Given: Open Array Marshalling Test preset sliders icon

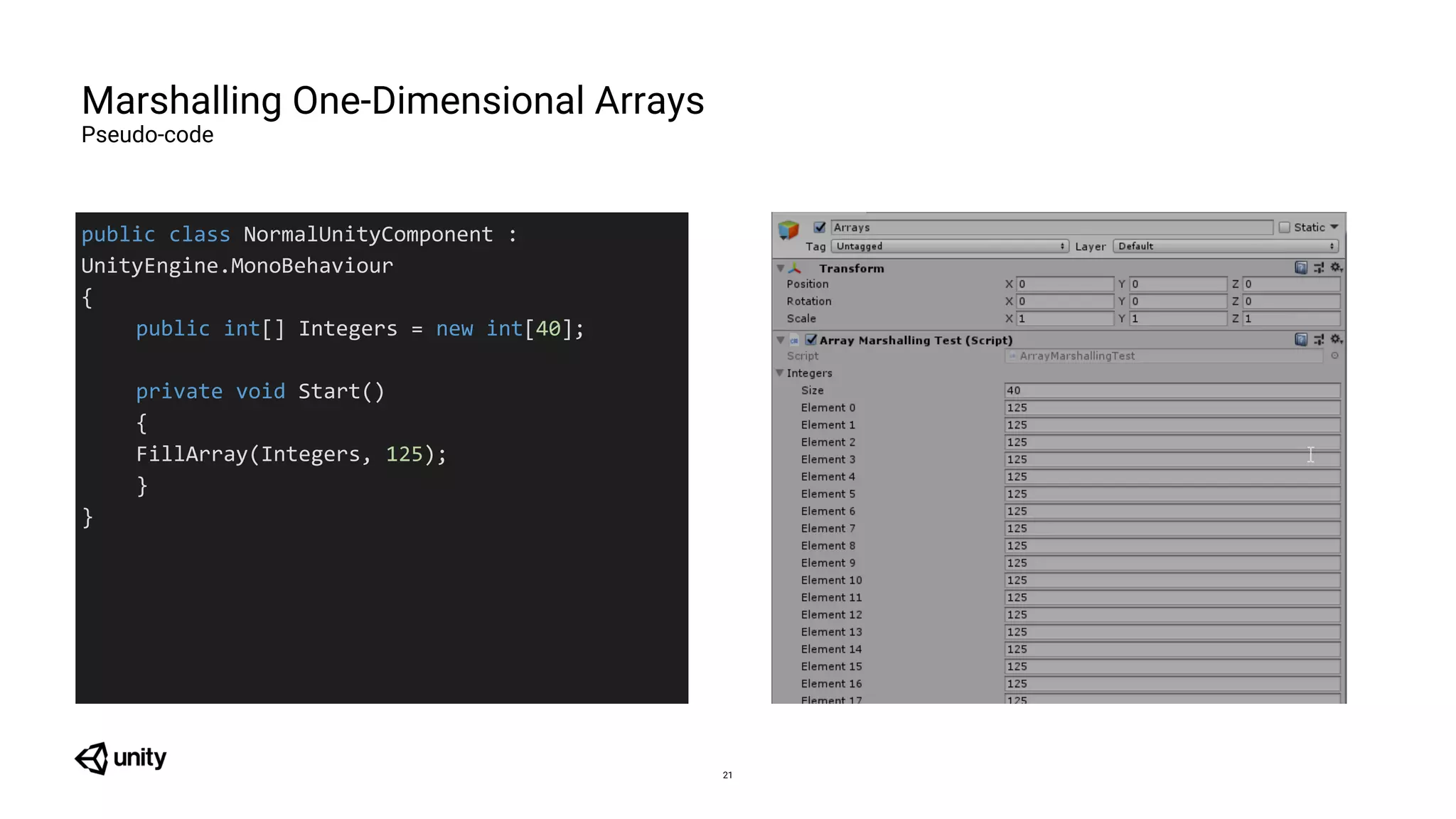Looking at the screenshot, I should (1319, 339).
